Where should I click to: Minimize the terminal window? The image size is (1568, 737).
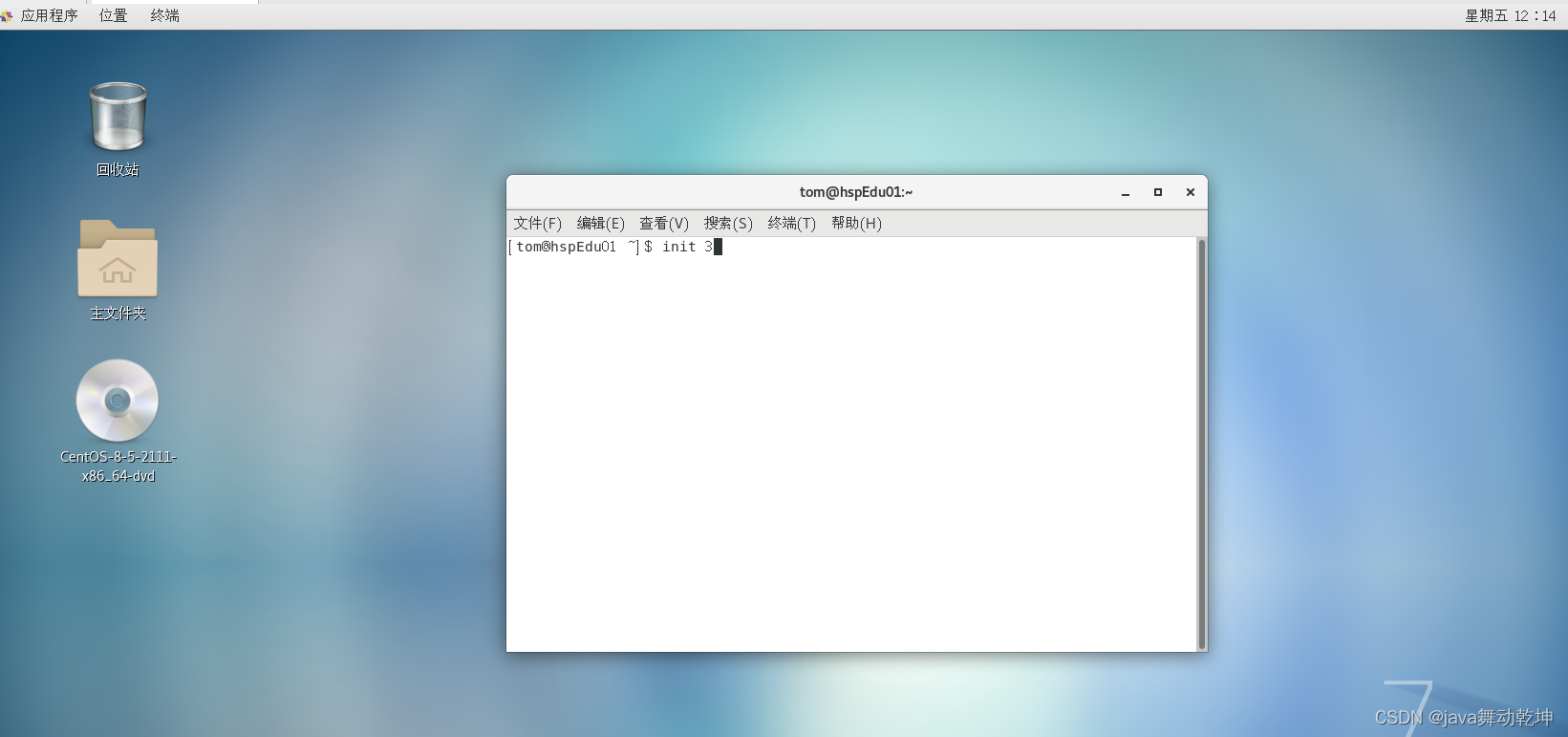(1126, 192)
